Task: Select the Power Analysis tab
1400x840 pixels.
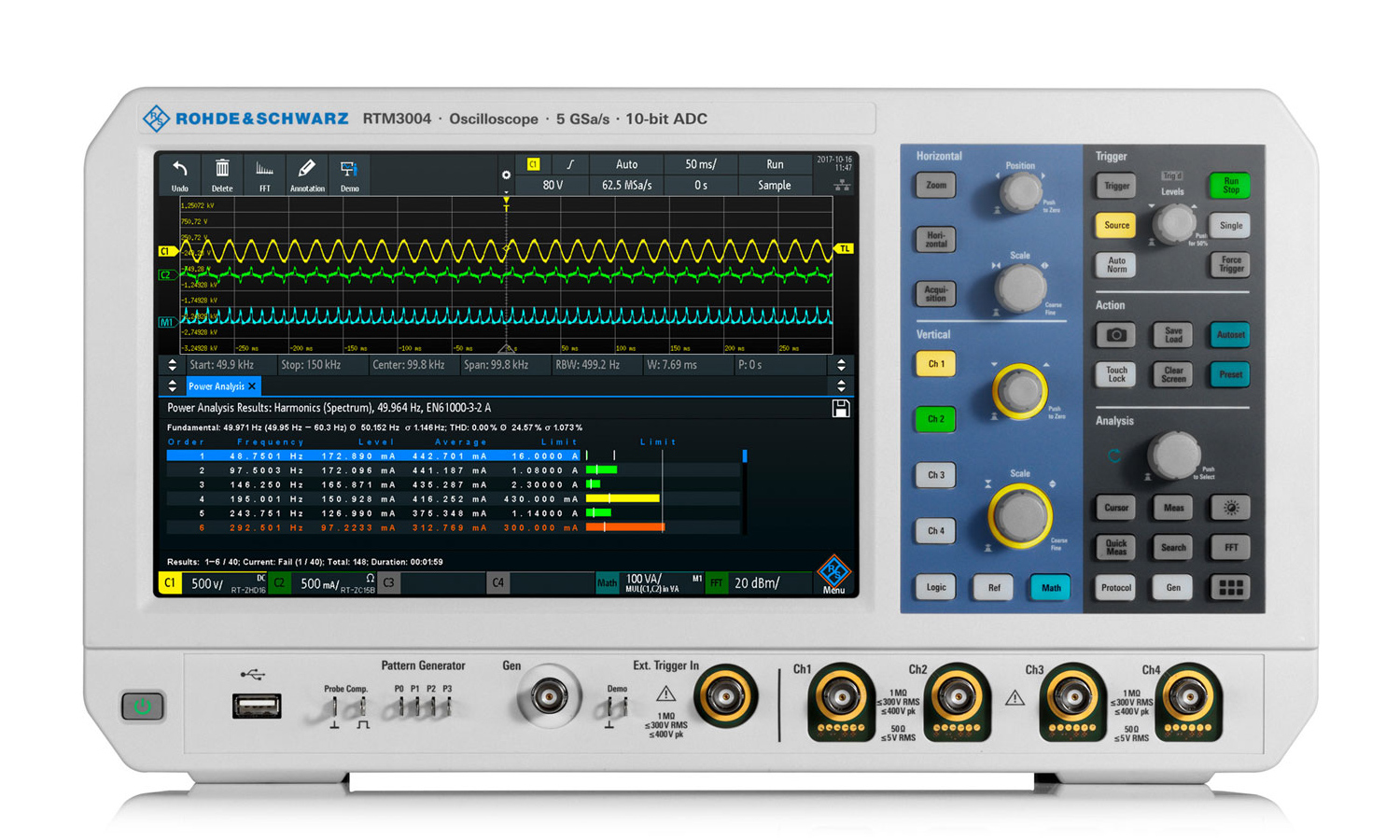Action: 221,386
